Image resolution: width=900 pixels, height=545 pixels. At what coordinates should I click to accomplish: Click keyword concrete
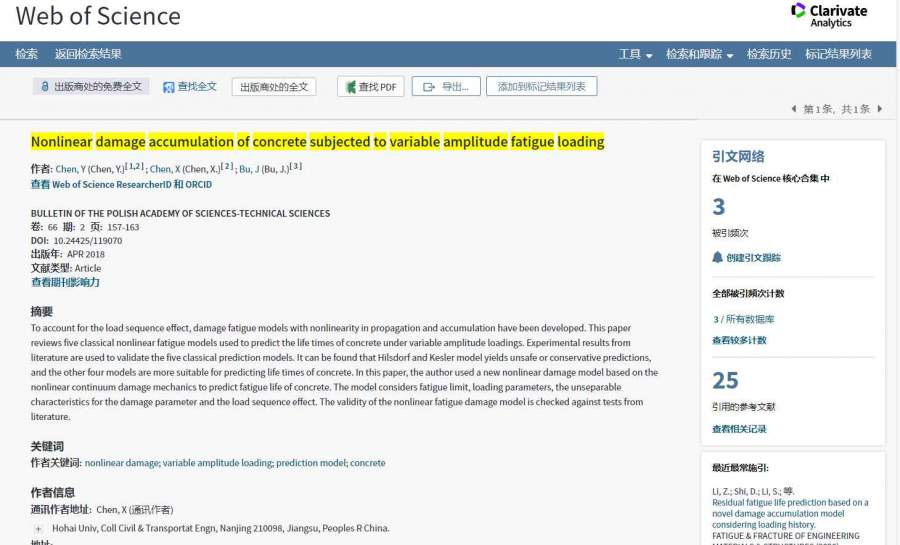coord(368,462)
